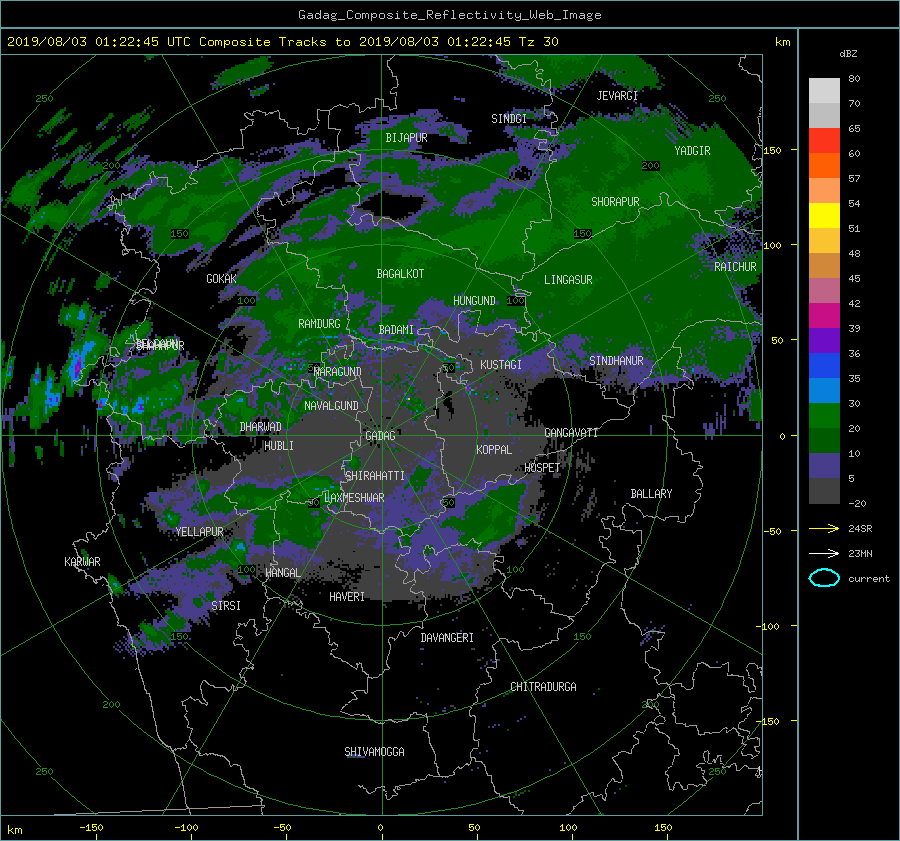Click the DAVANGERI label
This screenshot has width=900, height=841.
(x=447, y=638)
